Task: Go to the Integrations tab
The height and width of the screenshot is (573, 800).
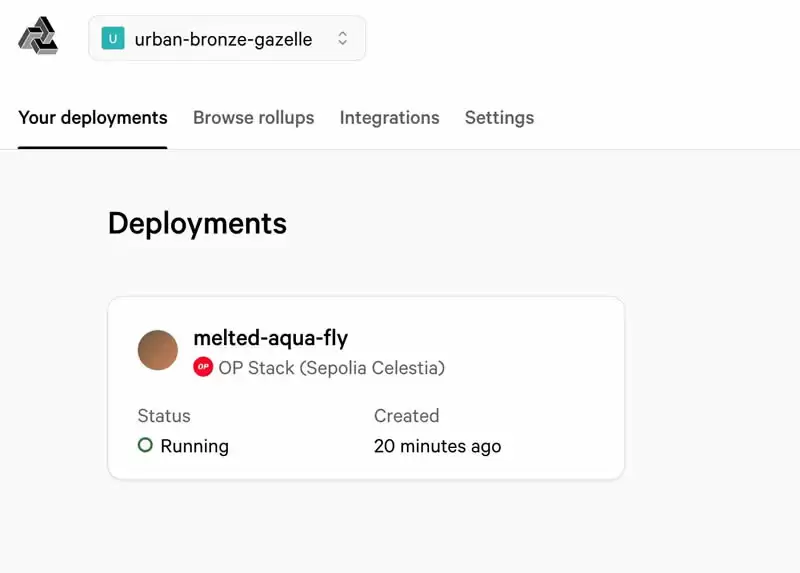Action: [x=389, y=118]
